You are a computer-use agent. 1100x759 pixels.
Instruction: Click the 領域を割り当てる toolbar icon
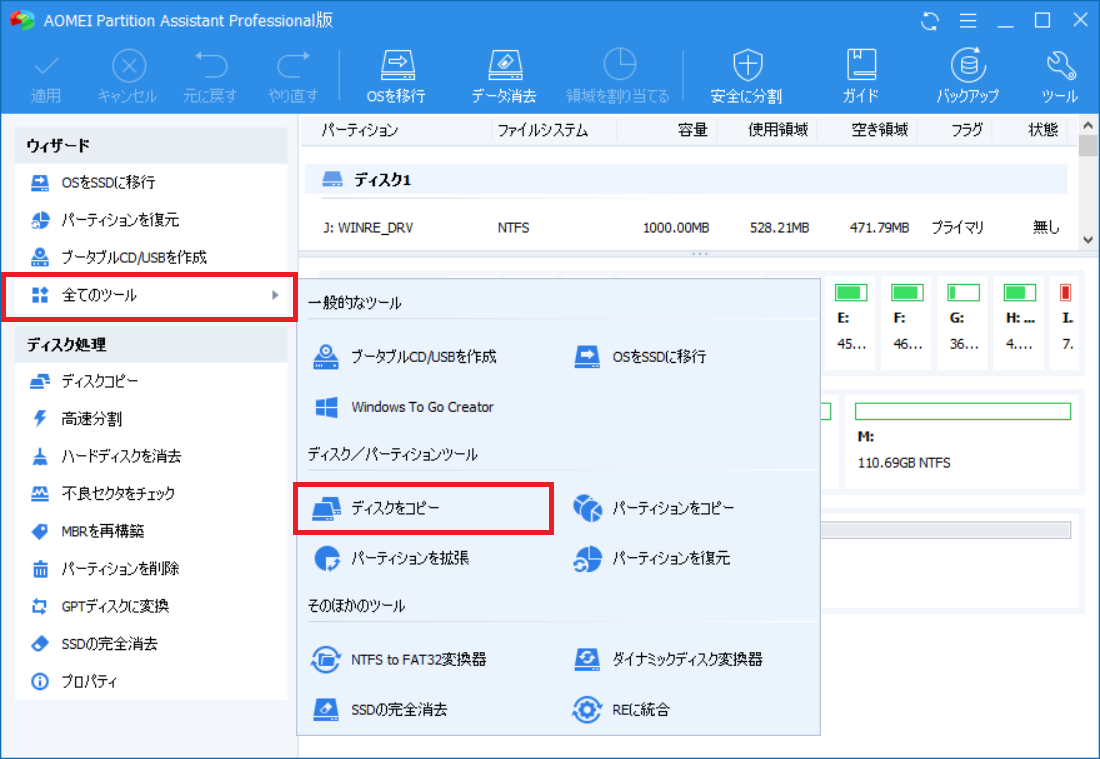tap(618, 76)
